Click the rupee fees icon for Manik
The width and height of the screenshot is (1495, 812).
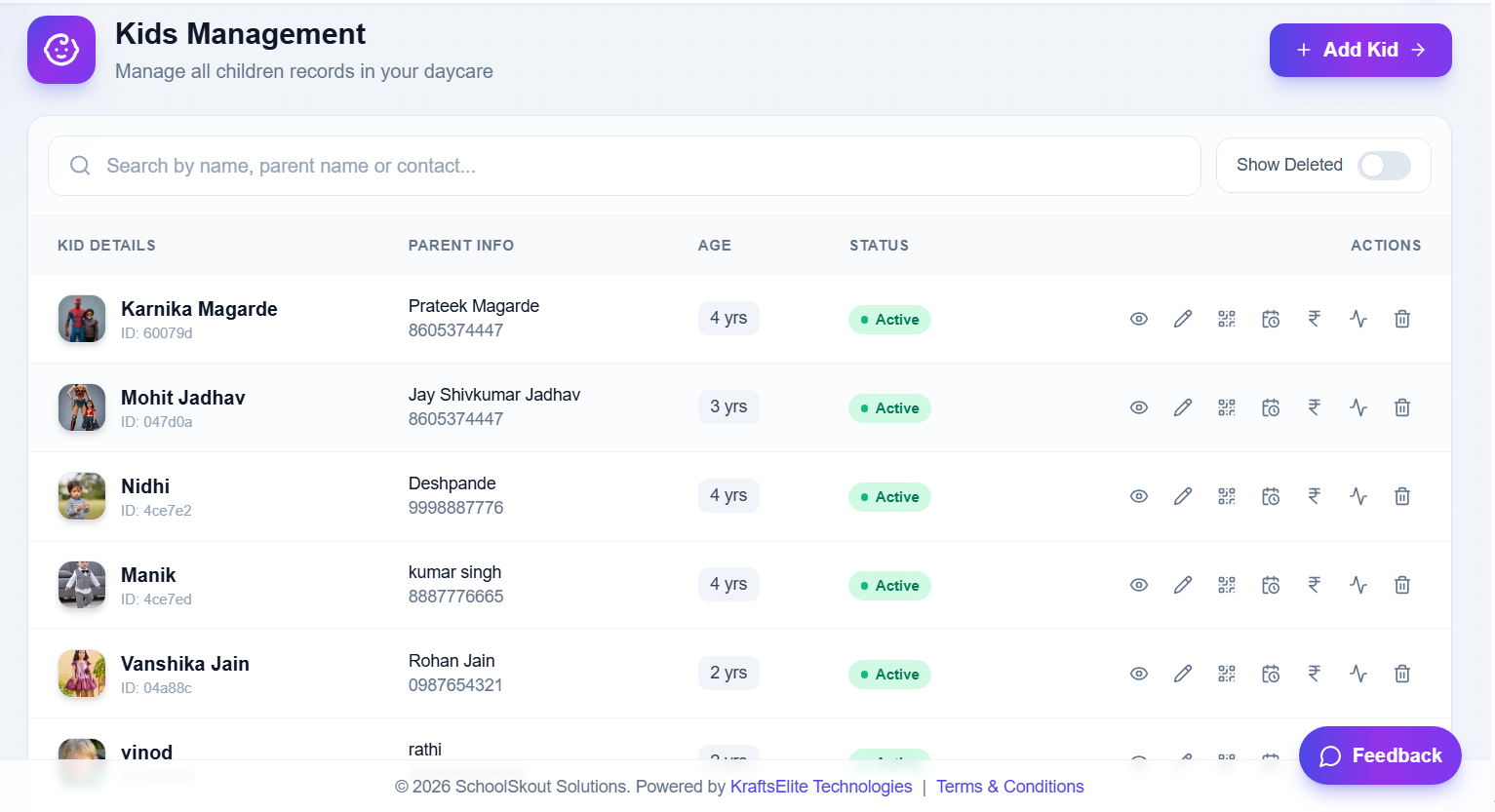(1315, 584)
